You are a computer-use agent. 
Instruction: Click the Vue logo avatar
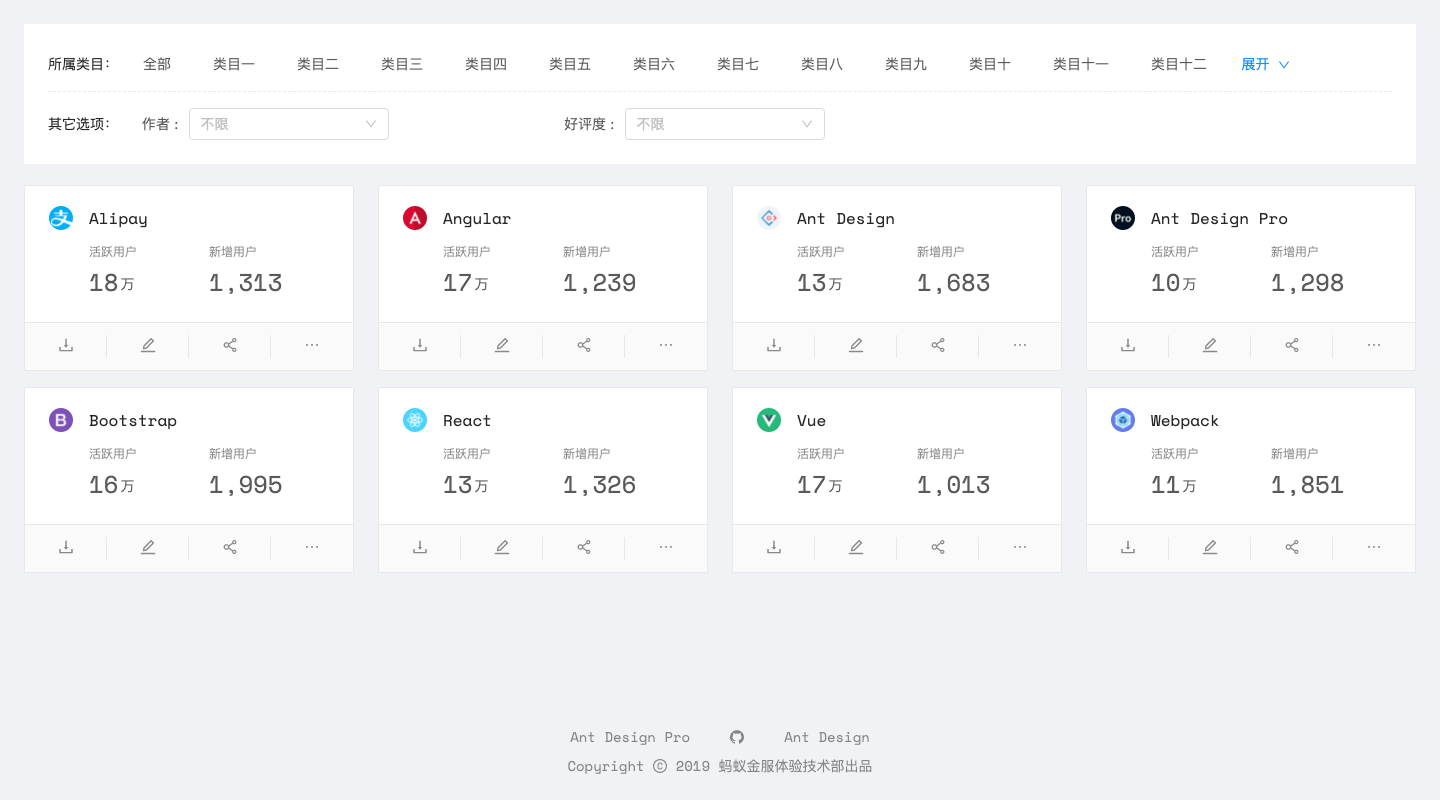click(769, 420)
